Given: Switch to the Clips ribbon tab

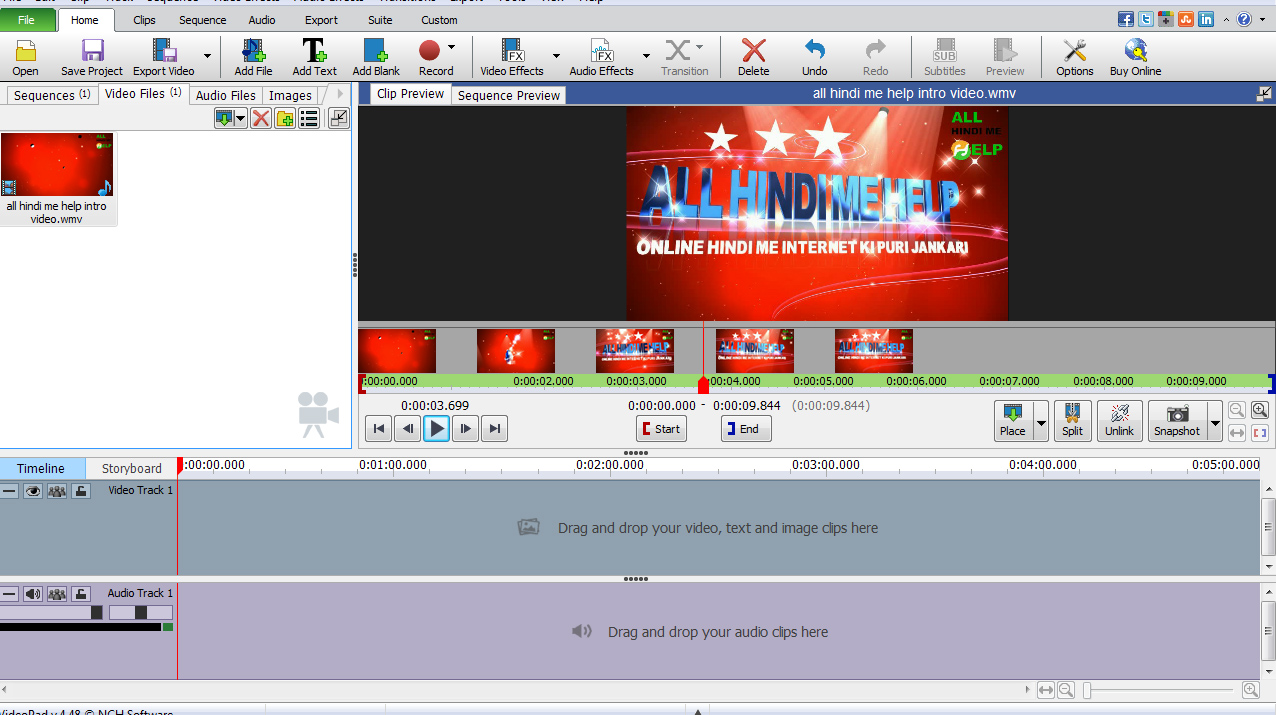Looking at the screenshot, I should tap(144, 20).
